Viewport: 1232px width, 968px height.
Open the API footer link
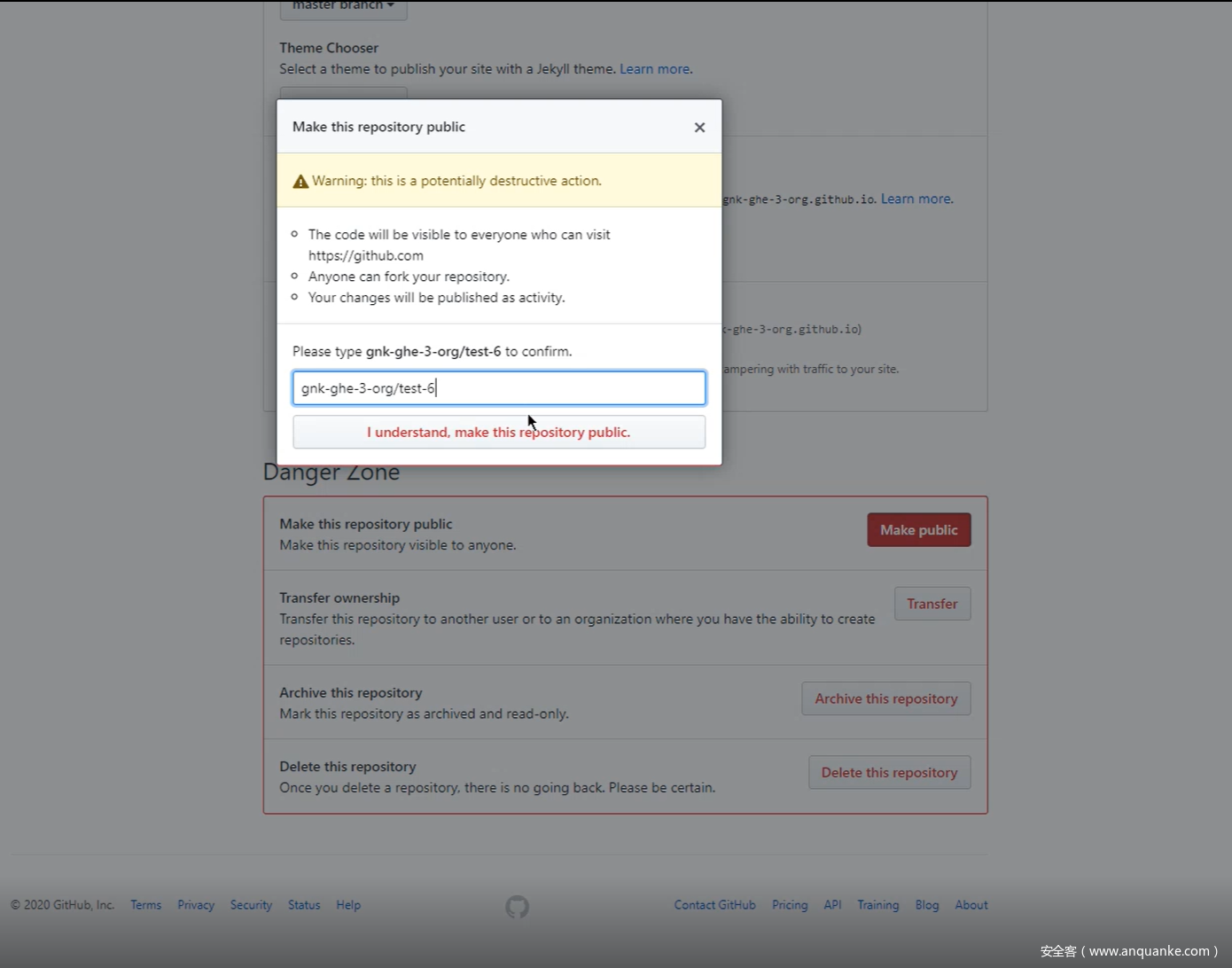point(832,905)
